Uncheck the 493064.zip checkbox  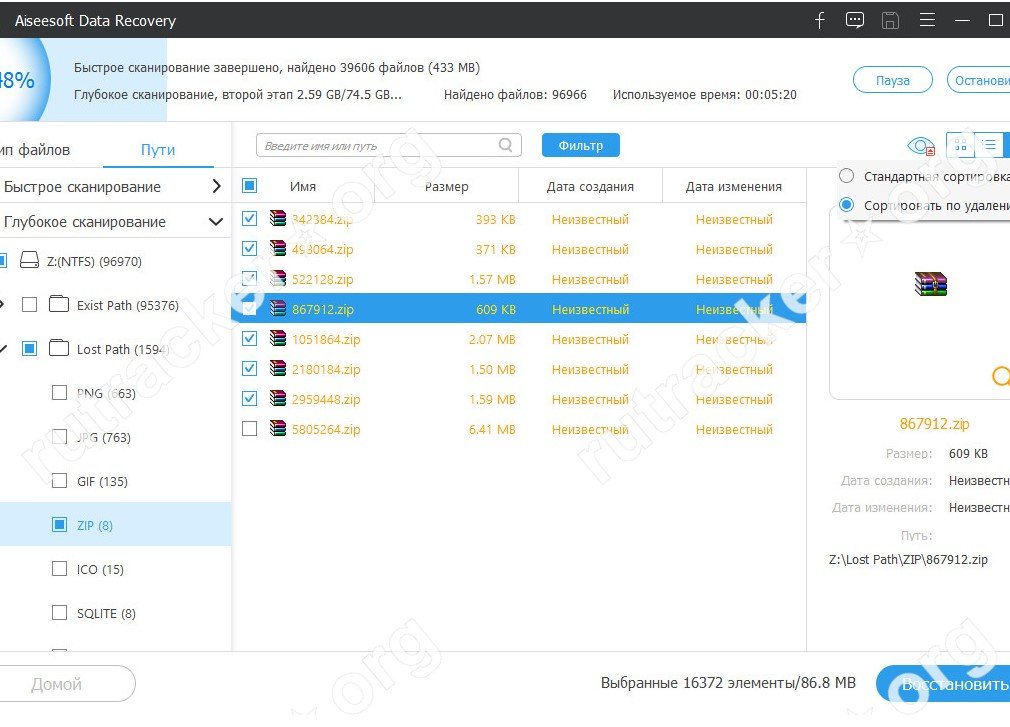tap(249, 249)
